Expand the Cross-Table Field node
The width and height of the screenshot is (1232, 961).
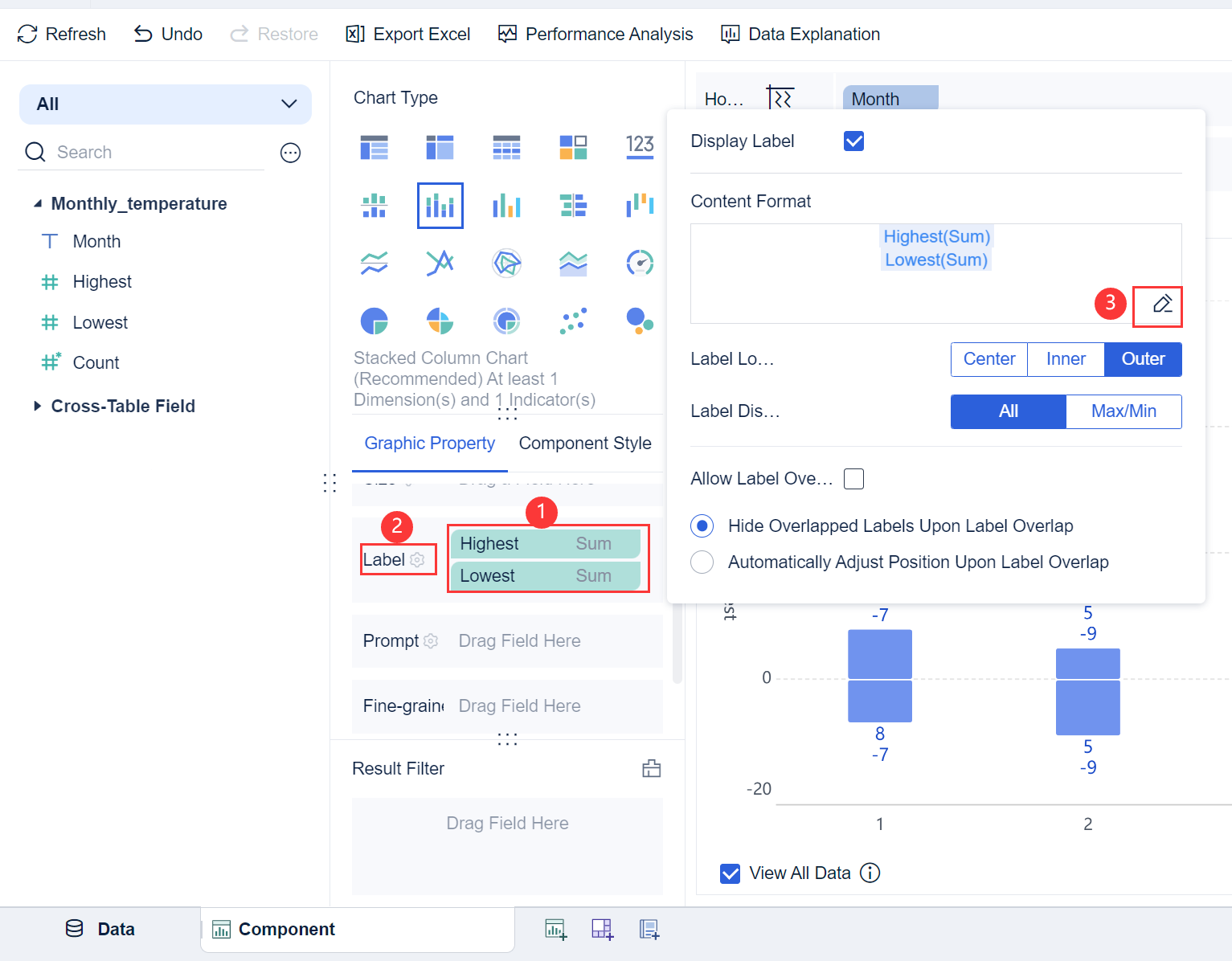(x=38, y=407)
